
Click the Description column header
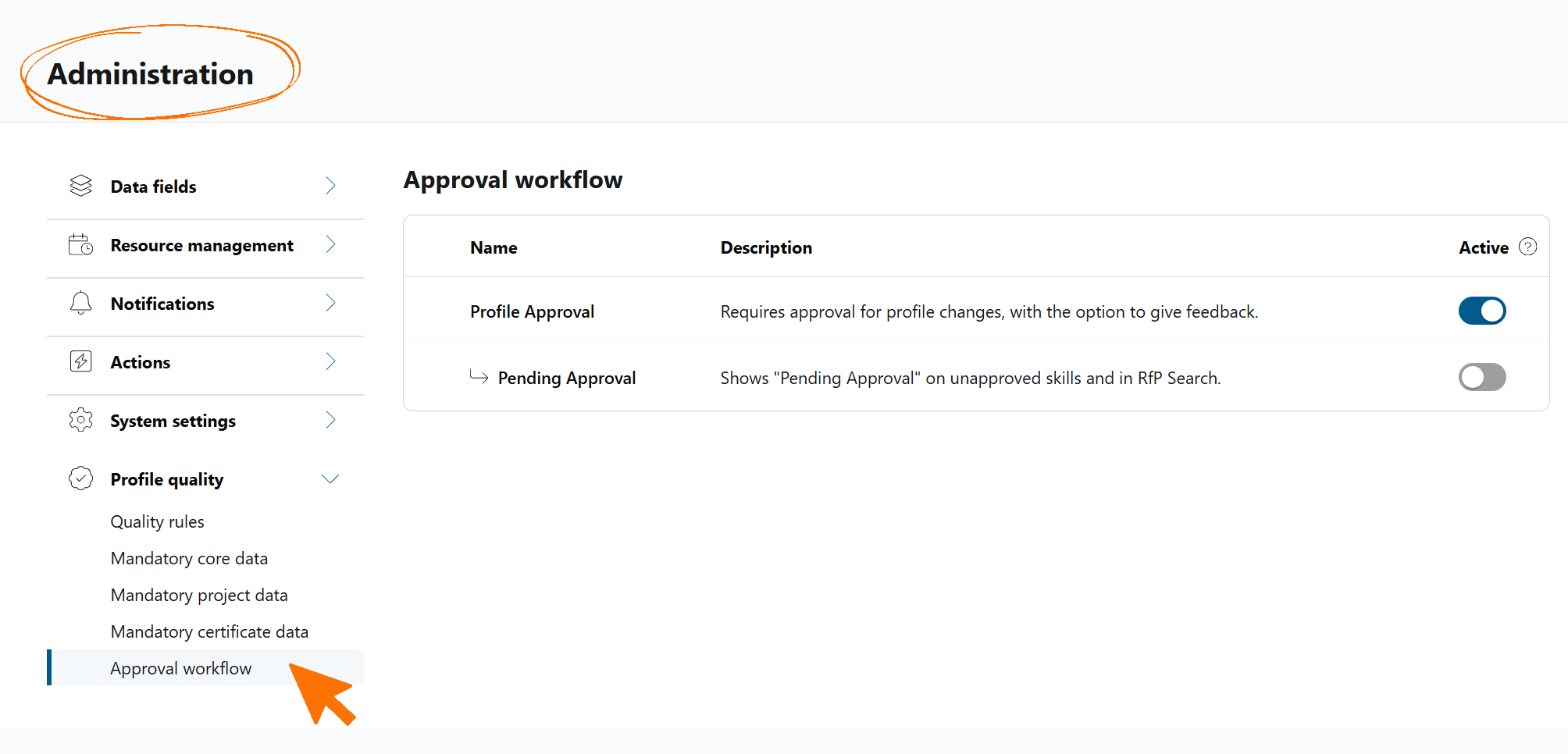coord(766,247)
